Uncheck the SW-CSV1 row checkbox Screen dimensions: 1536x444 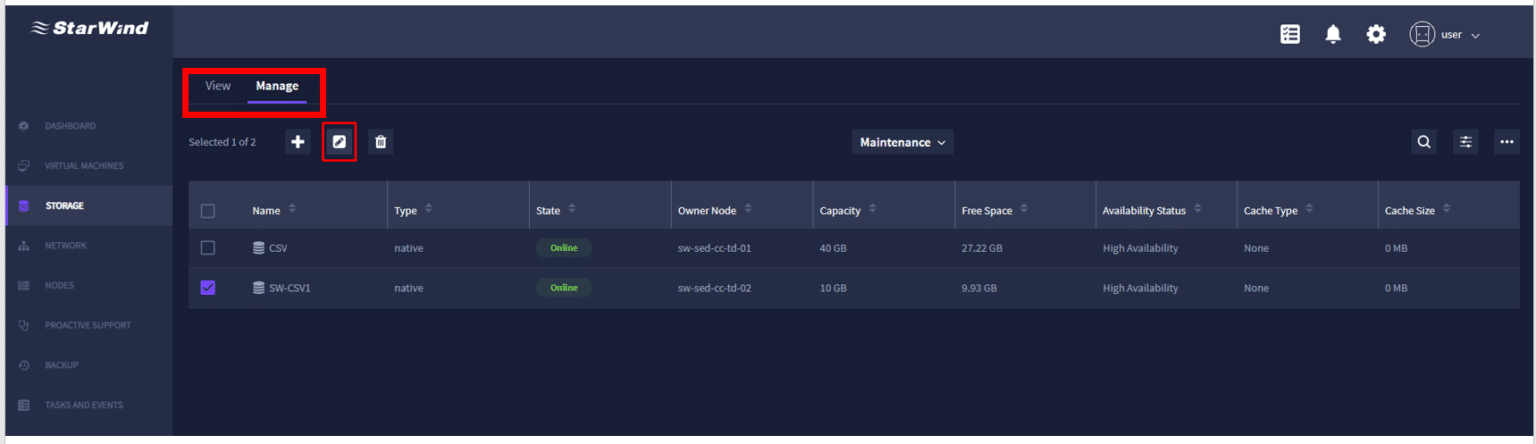tap(208, 288)
